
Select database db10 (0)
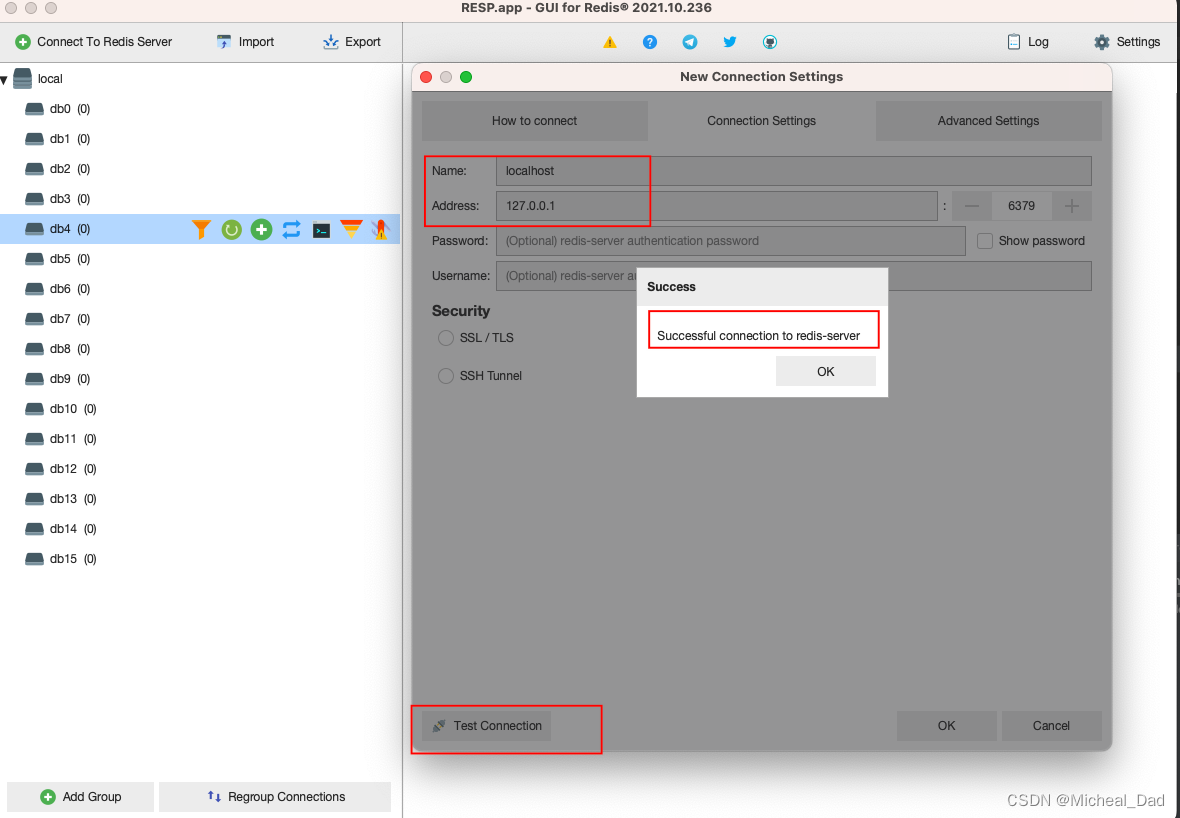pyautogui.click(x=61, y=409)
